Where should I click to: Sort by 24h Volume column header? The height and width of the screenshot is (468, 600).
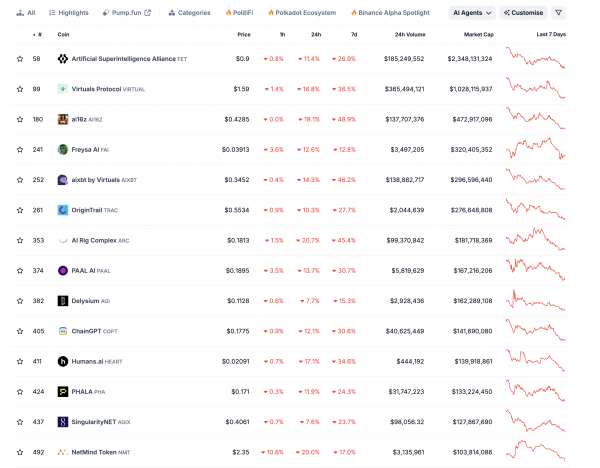pos(410,34)
